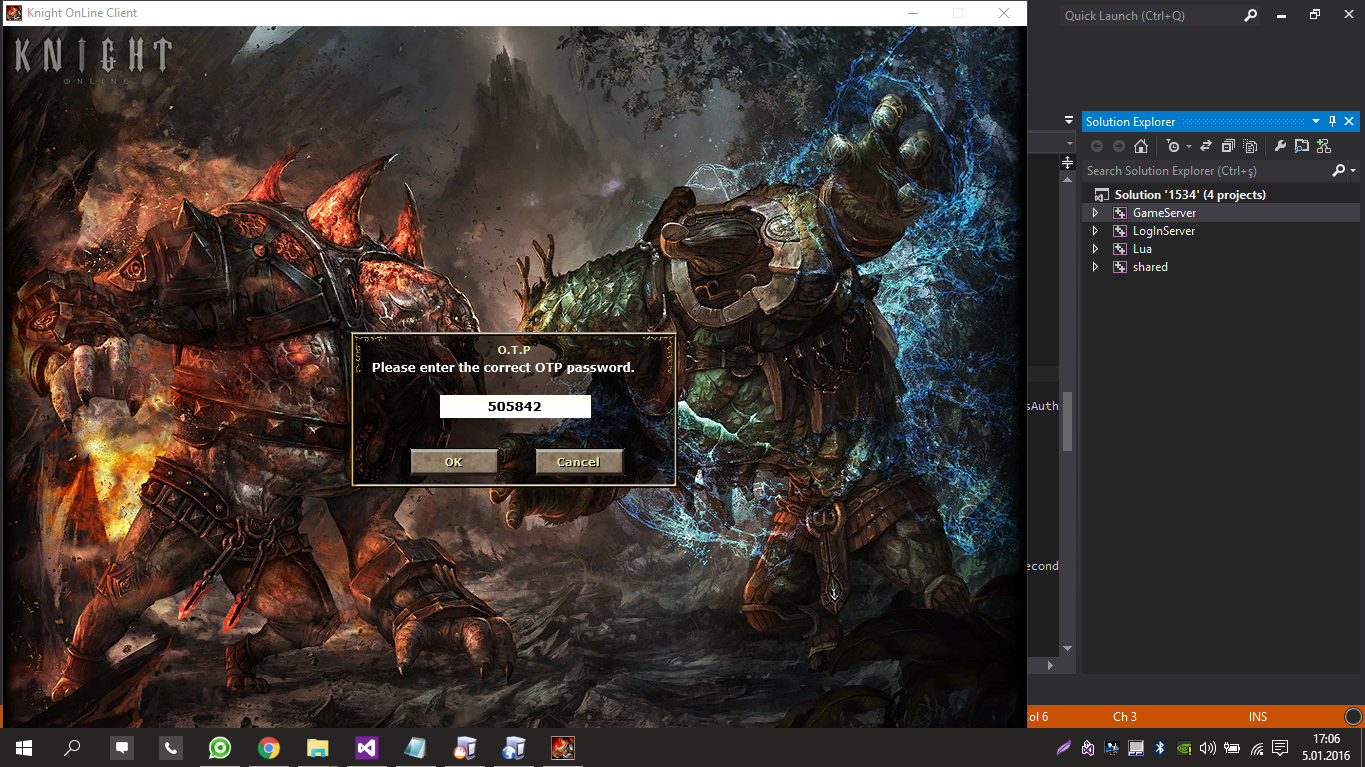Open search options dropdown in Solution Explorer
Image resolution: width=1365 pixels, height=767 pixels.
click(x=1353, y=172)
